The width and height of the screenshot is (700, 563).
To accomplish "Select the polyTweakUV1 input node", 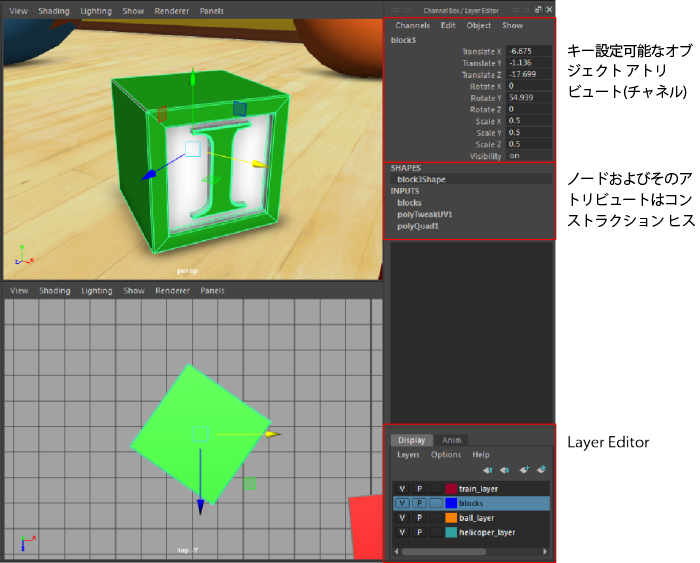I will point(425,214).
